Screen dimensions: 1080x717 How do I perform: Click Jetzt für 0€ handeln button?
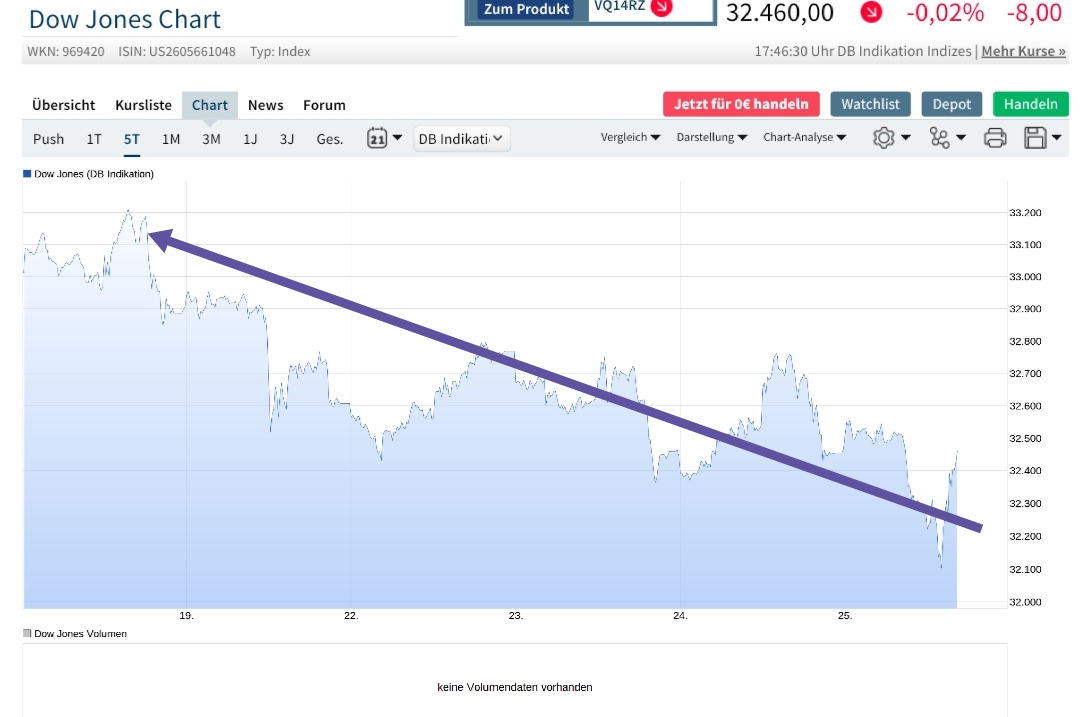click(x=741, y=104)
